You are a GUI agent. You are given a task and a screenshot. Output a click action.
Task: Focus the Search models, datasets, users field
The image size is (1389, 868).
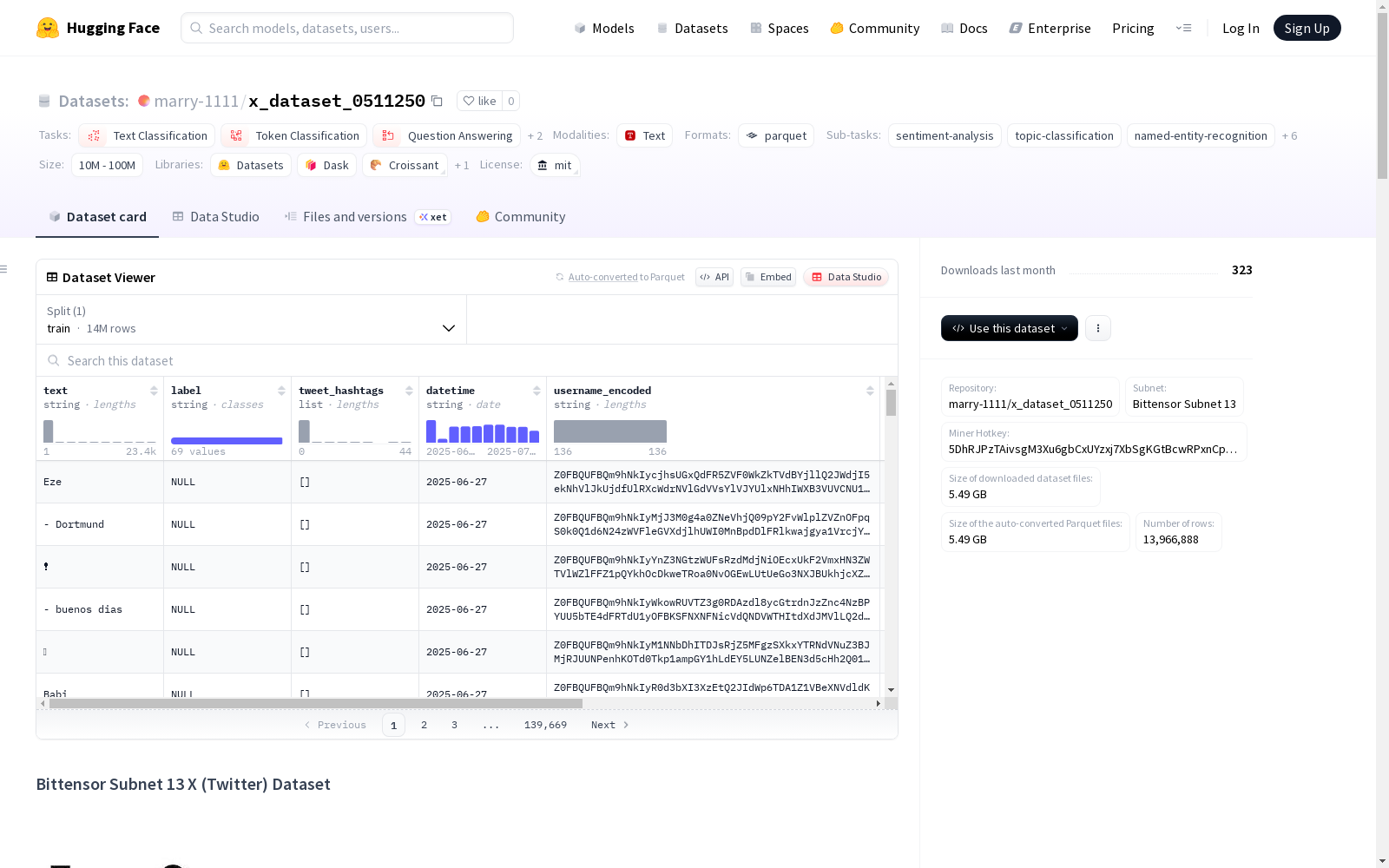[x=347, y=28]
